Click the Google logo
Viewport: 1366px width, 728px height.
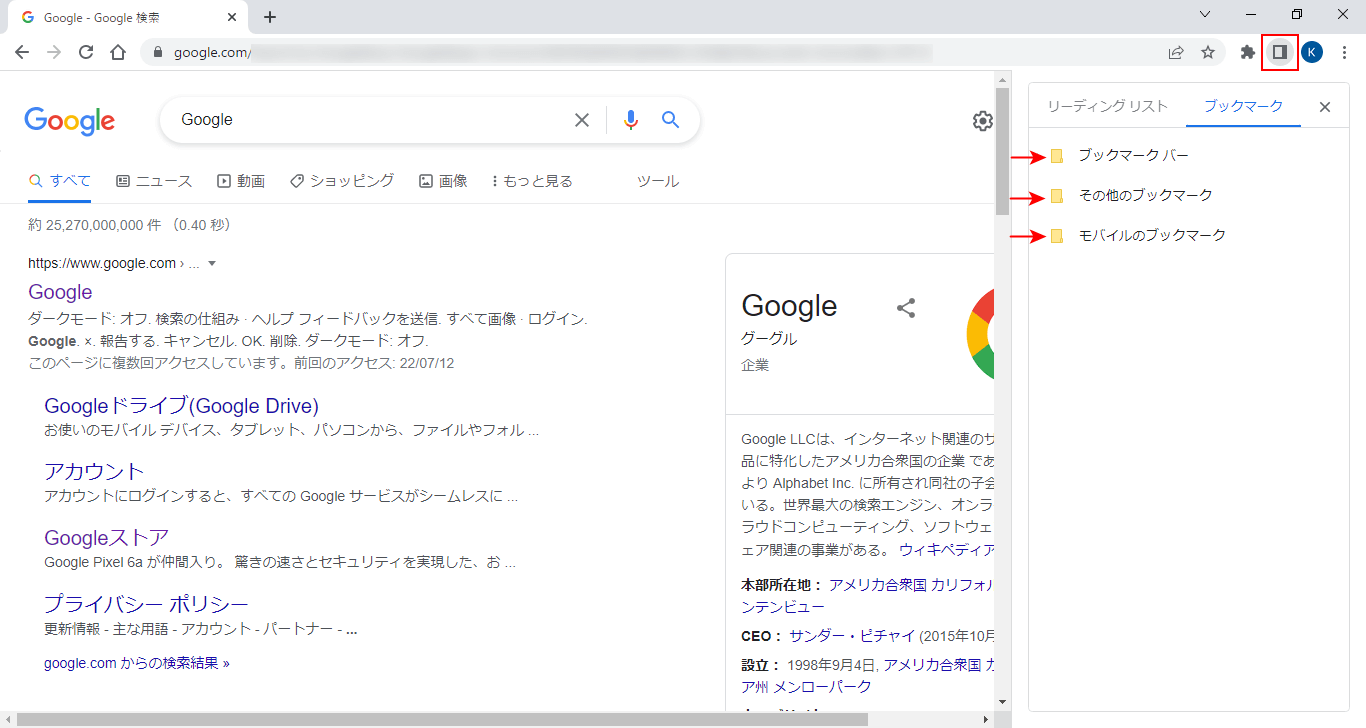coord(69,121)
